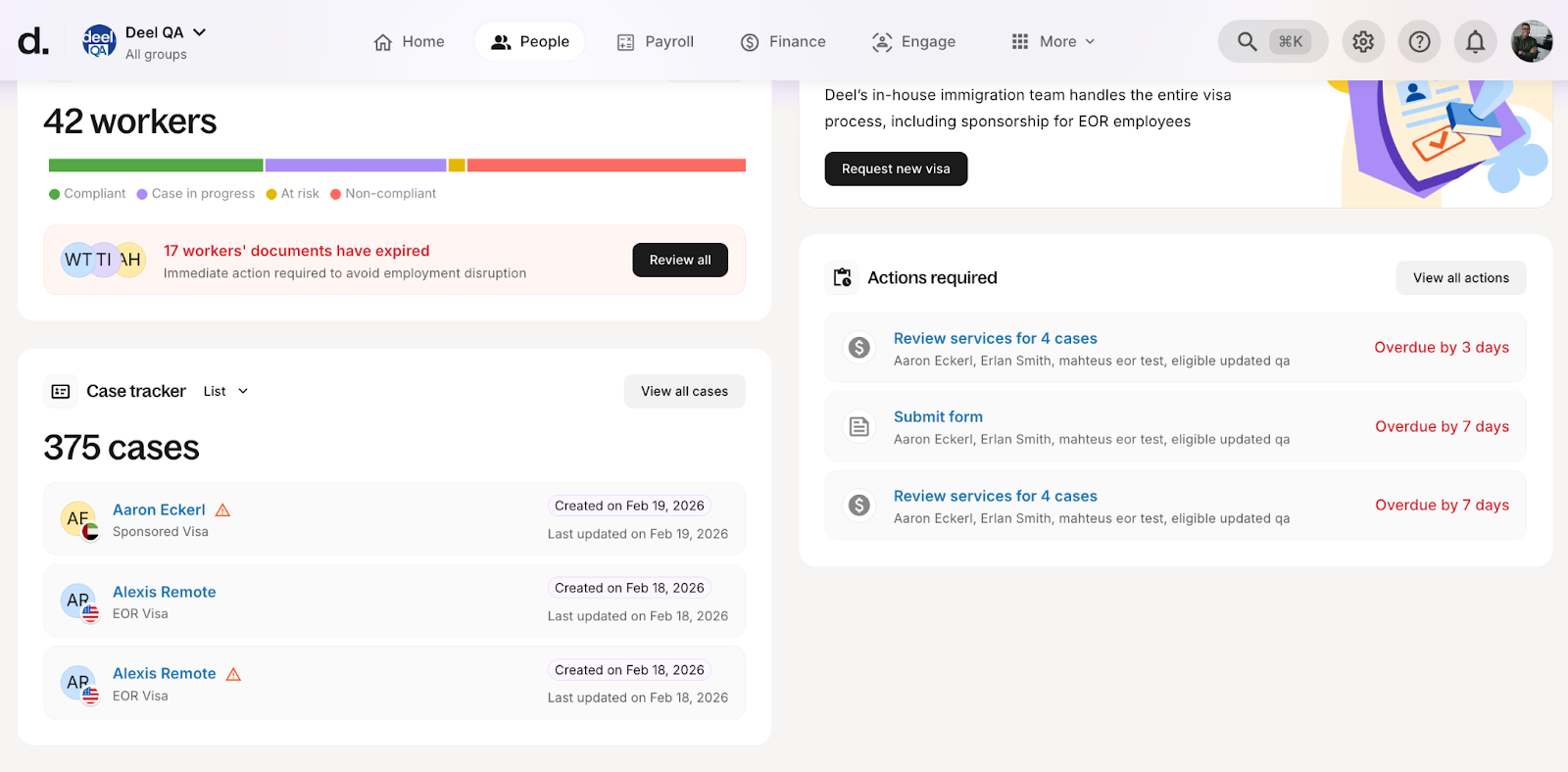Viewport: 1568px width, 772px height.
Task: Click the Submit form document icon
Action: click(858, 427)
